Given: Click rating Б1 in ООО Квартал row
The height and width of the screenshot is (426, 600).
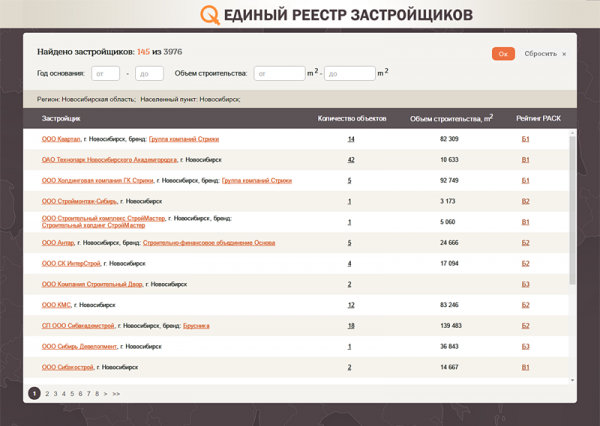Looking at the screenshot, I should [x=525, y=139].
